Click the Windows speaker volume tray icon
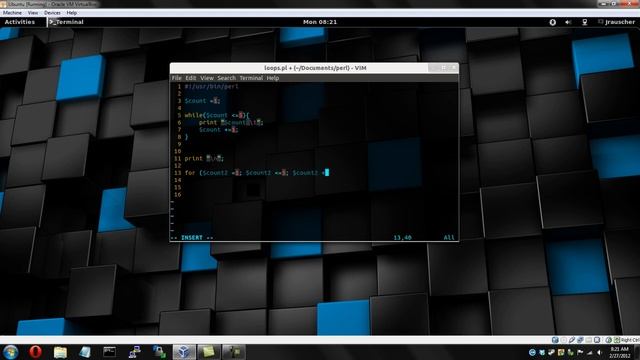 coord(600,352)
